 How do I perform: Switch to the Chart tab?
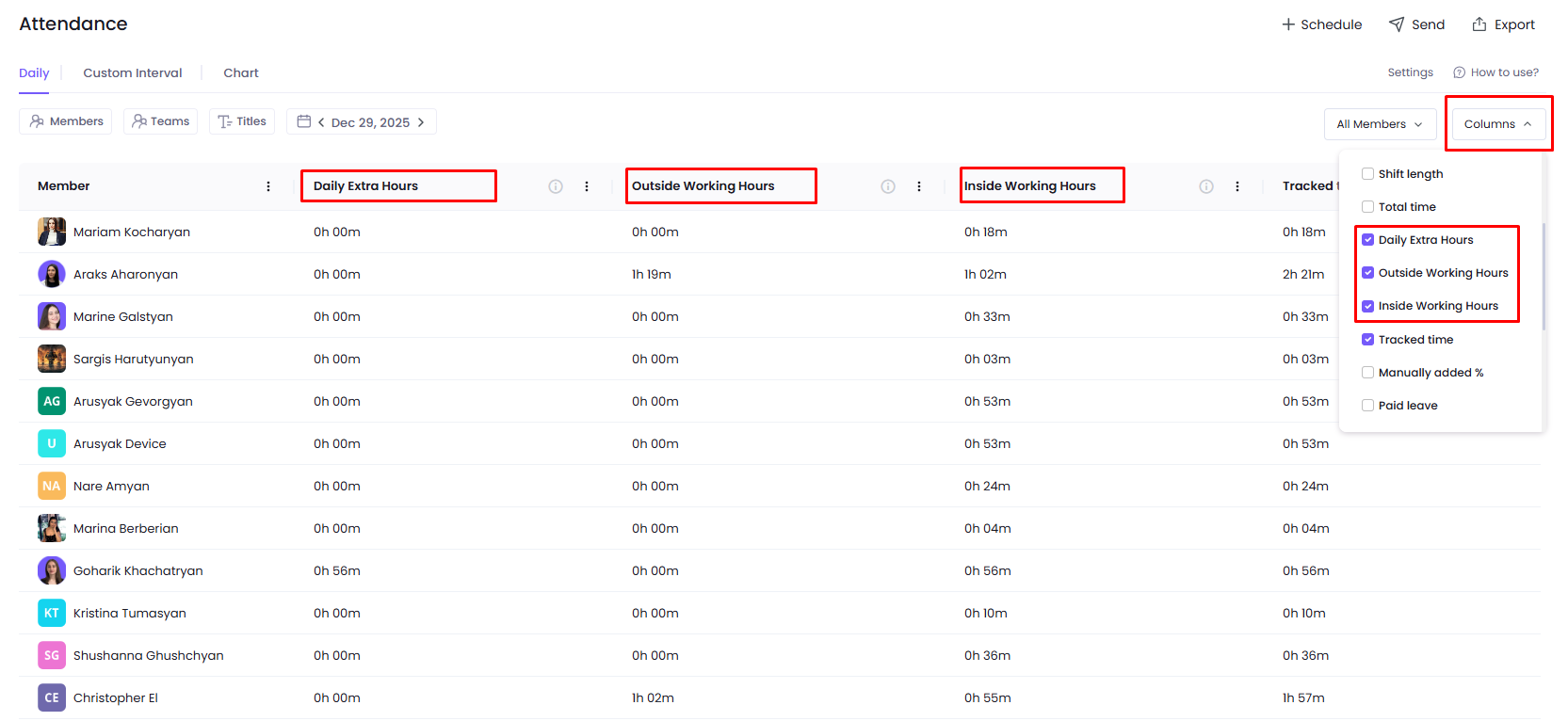point(240,73)
